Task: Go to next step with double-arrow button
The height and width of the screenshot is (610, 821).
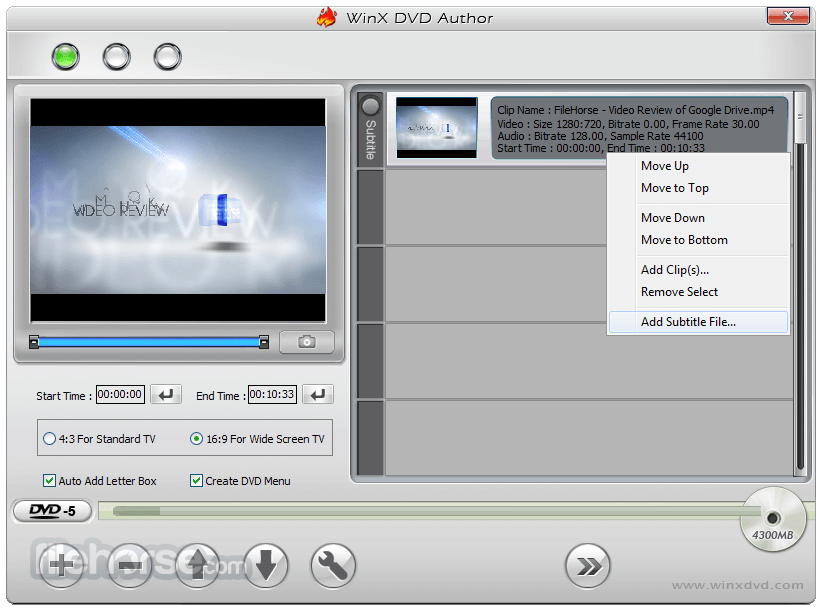Action: (x=588, y=566)
